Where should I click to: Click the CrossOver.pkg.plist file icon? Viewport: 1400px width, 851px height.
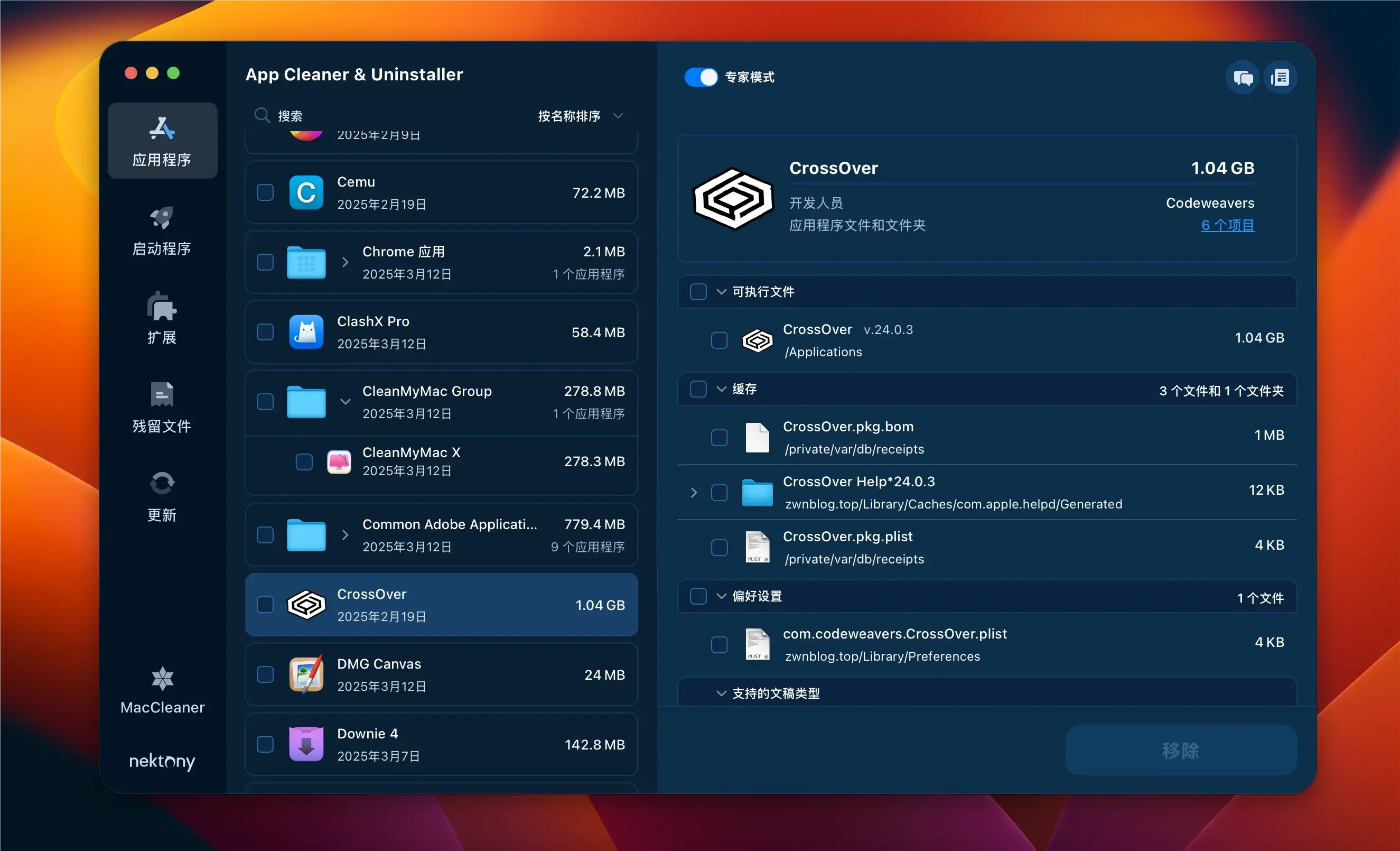pos(758,548)
